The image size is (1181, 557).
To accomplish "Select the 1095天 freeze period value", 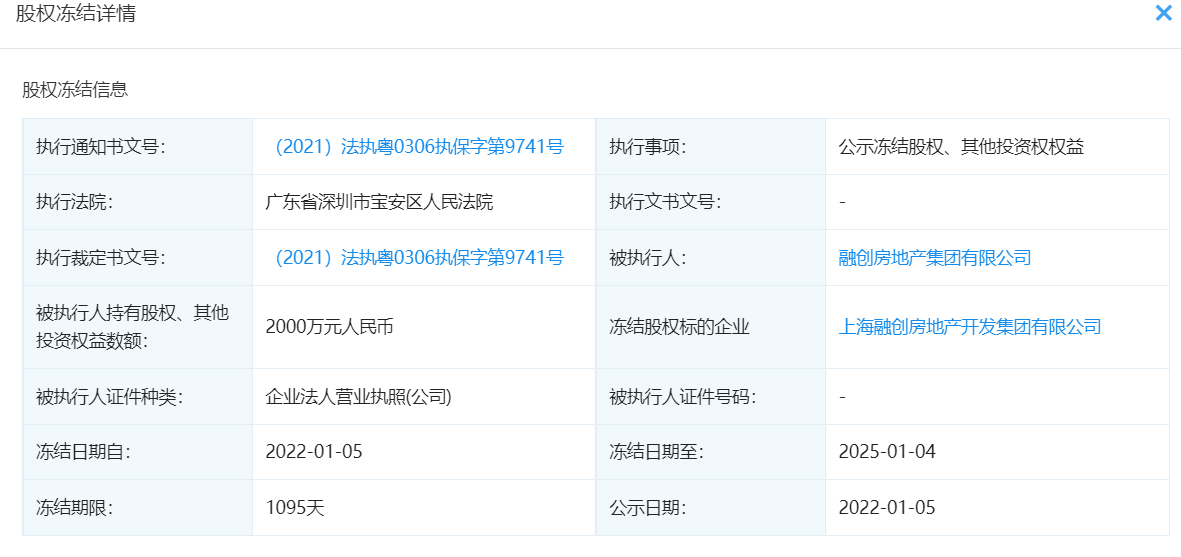I will 295,507.
